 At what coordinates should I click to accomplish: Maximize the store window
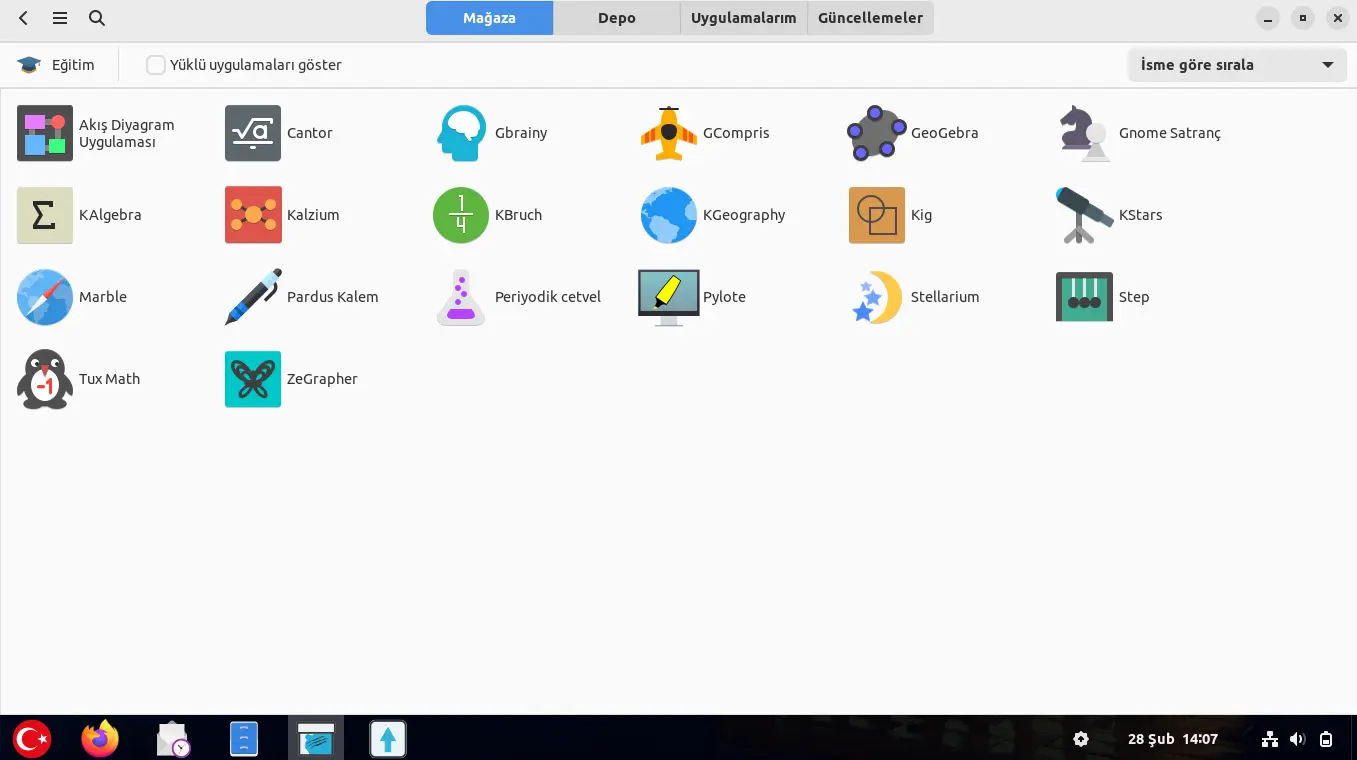[1302, 18]
